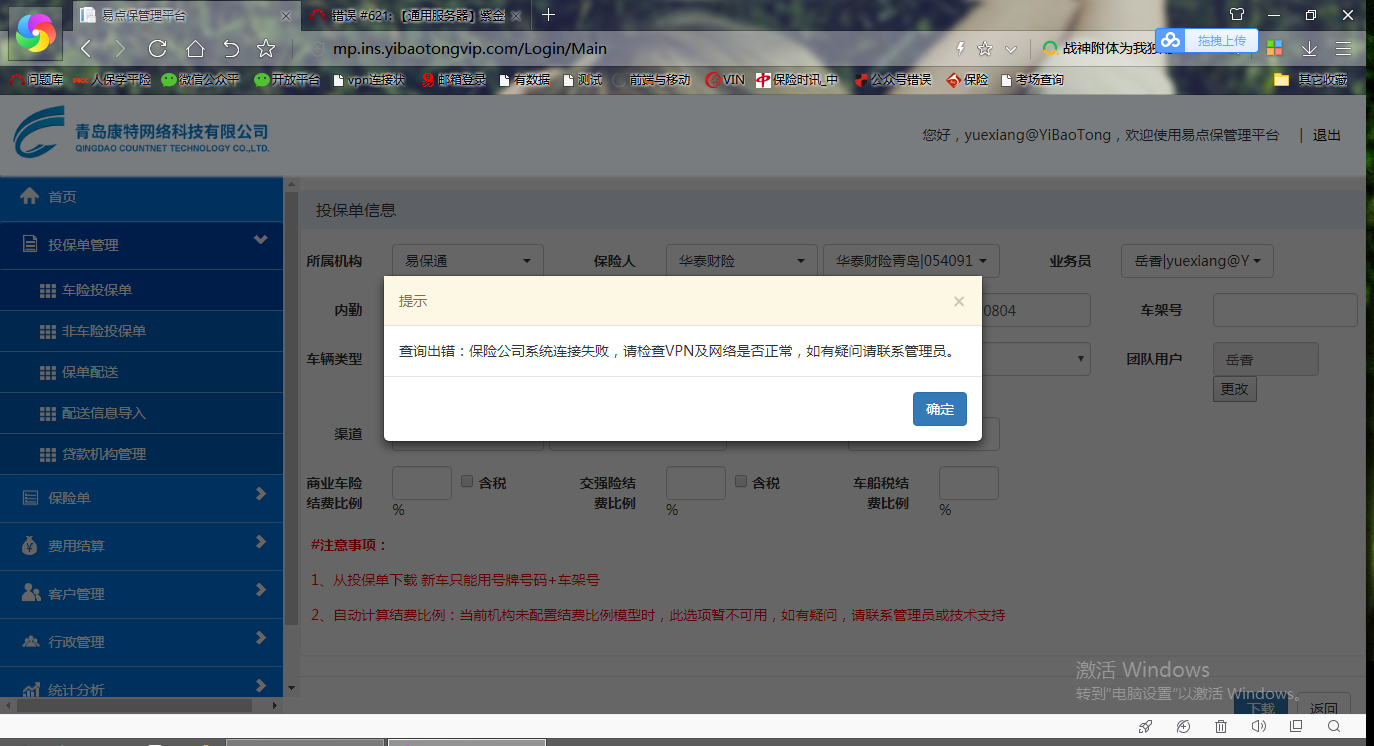Switch to the 易点保管理平台 tab

pyautogui.click(x=187, y=15)
